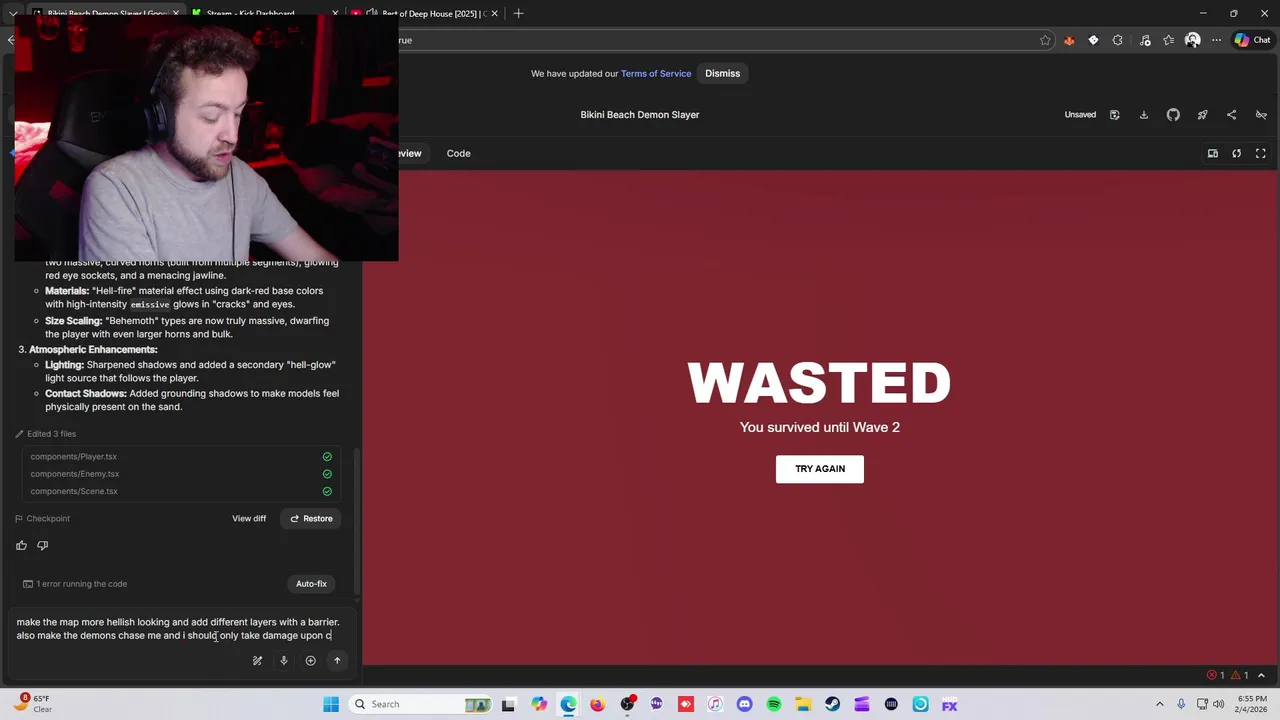This screenshot has height=720, width=1280.
Task: Open components/Enemy.tsx file entry
Action: point(181,474)
